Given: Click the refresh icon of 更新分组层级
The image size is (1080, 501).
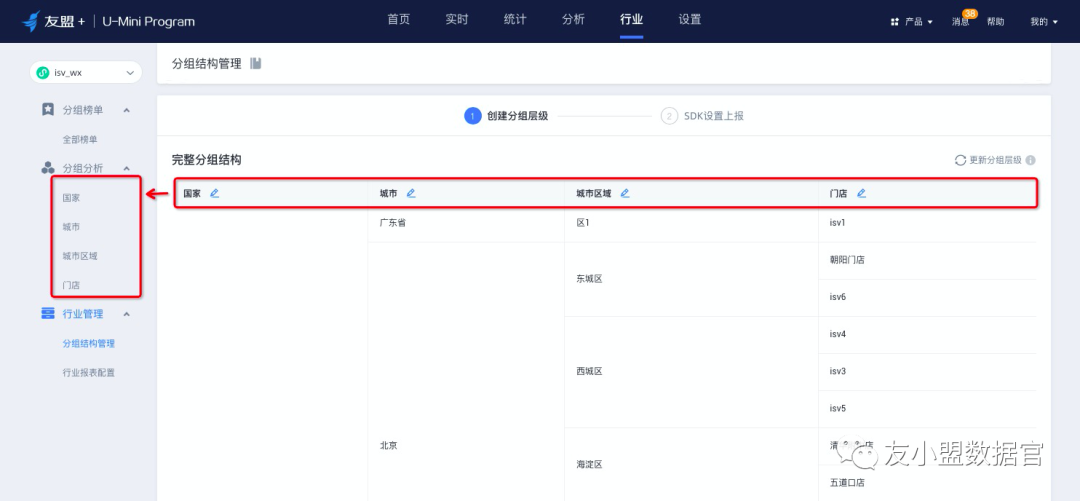Looking at the screenshot, I should (x=960, y=160).
